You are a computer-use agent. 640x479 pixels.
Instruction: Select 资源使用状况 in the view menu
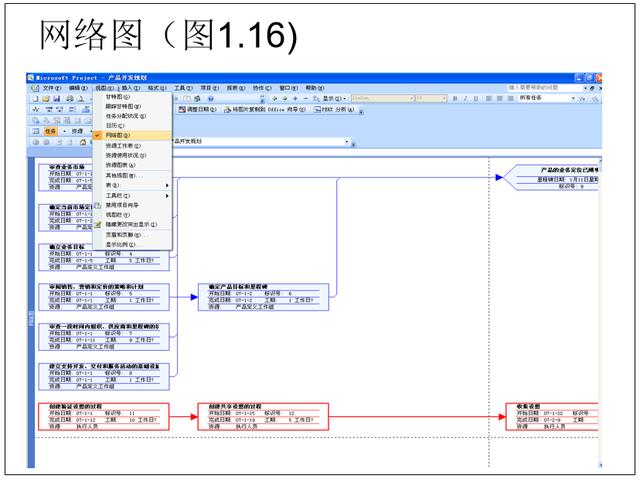coord(132,155)
